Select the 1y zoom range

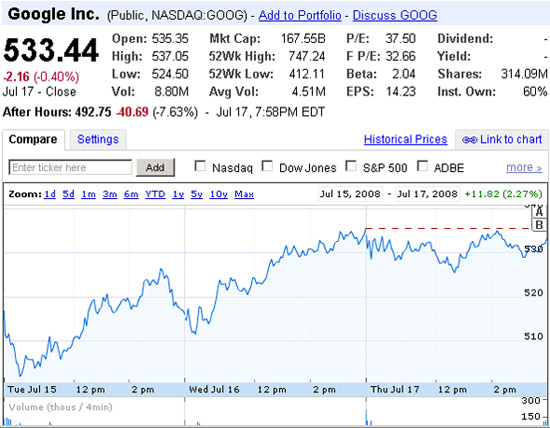pos(178,194)
